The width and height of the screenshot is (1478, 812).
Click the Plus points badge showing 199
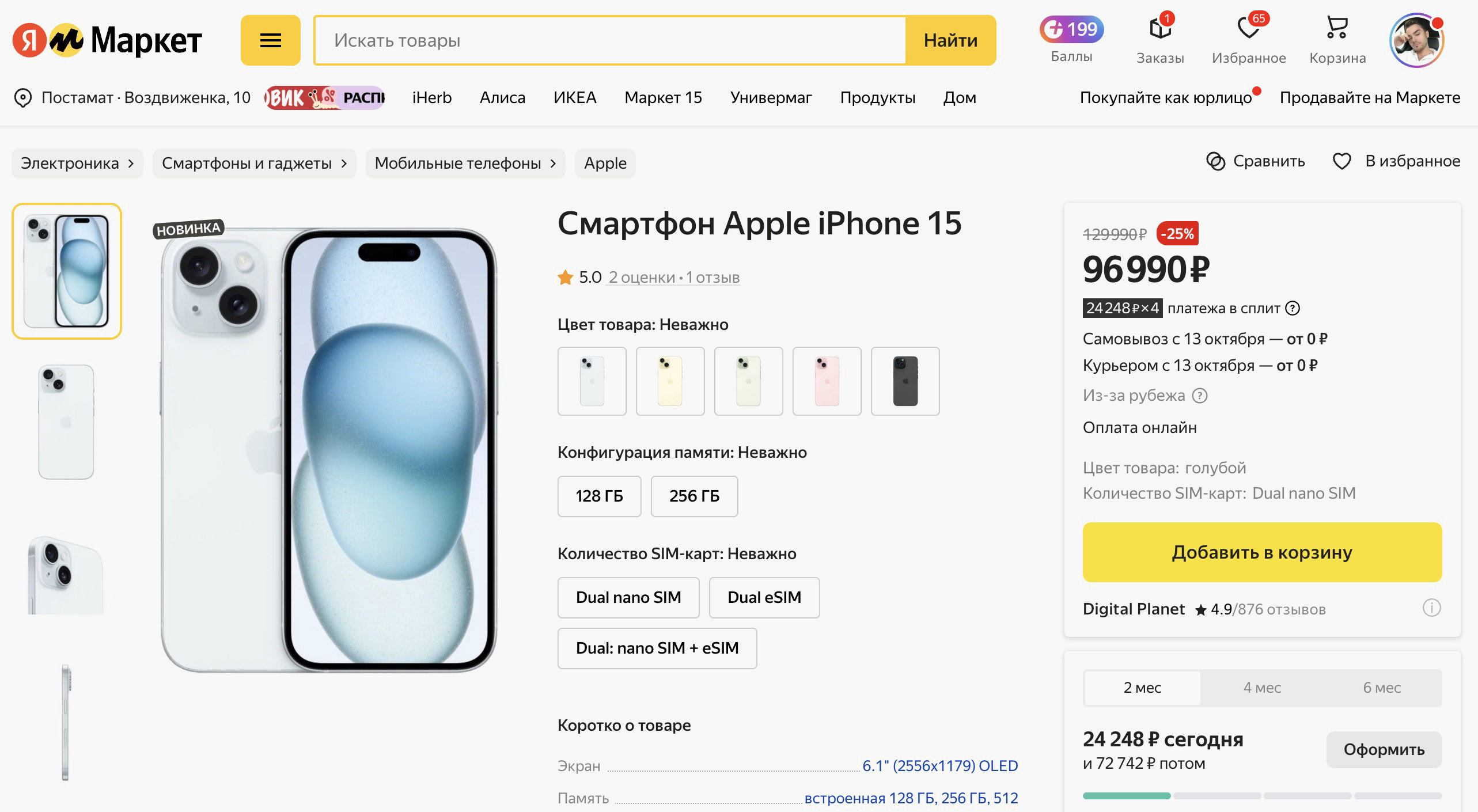pos(1071,29)
